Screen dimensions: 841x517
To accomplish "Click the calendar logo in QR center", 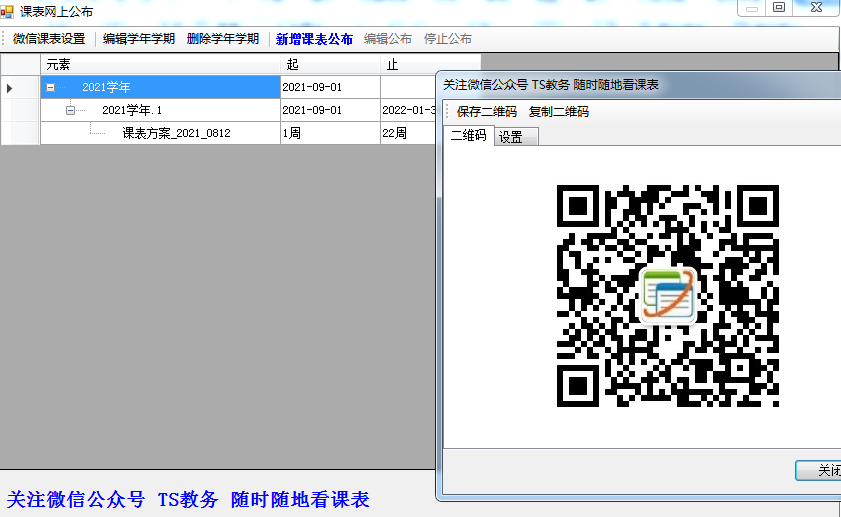I will tap(668, 297).
